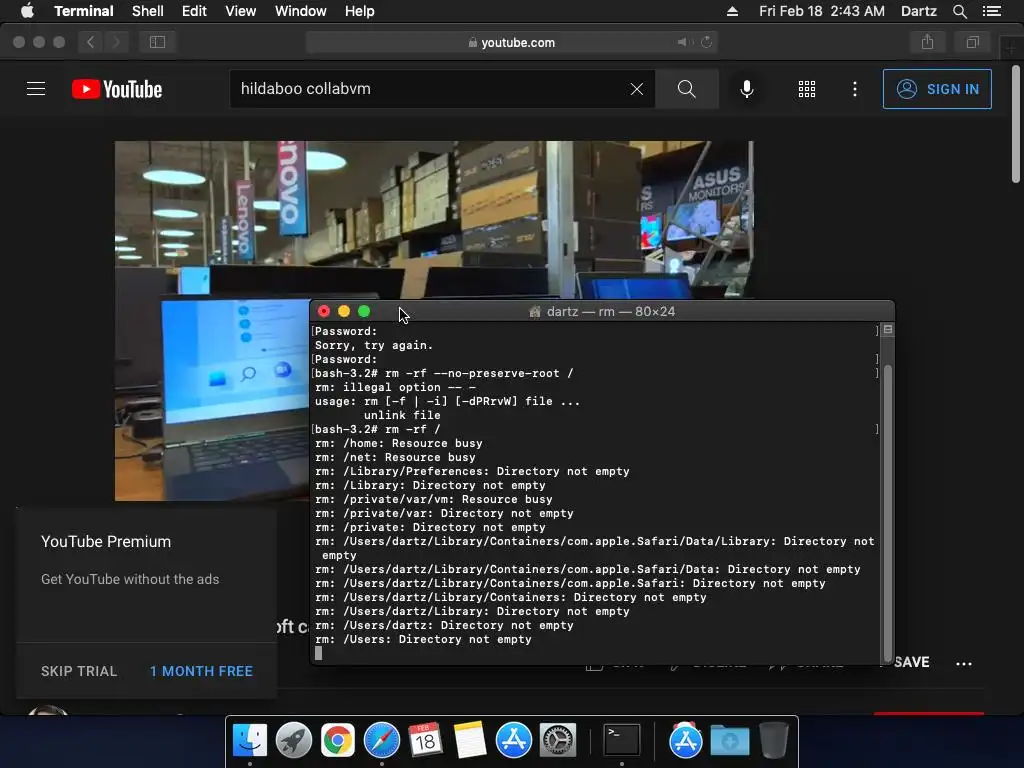The image size is (1024, 768).
Task: Open the Shell menu
Action: pyautogui.click(x=148, y=11)
